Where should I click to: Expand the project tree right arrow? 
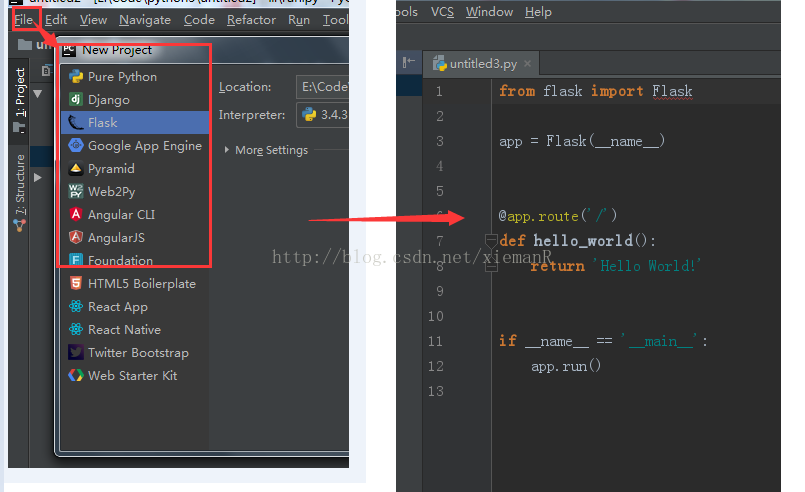[37, 178]
